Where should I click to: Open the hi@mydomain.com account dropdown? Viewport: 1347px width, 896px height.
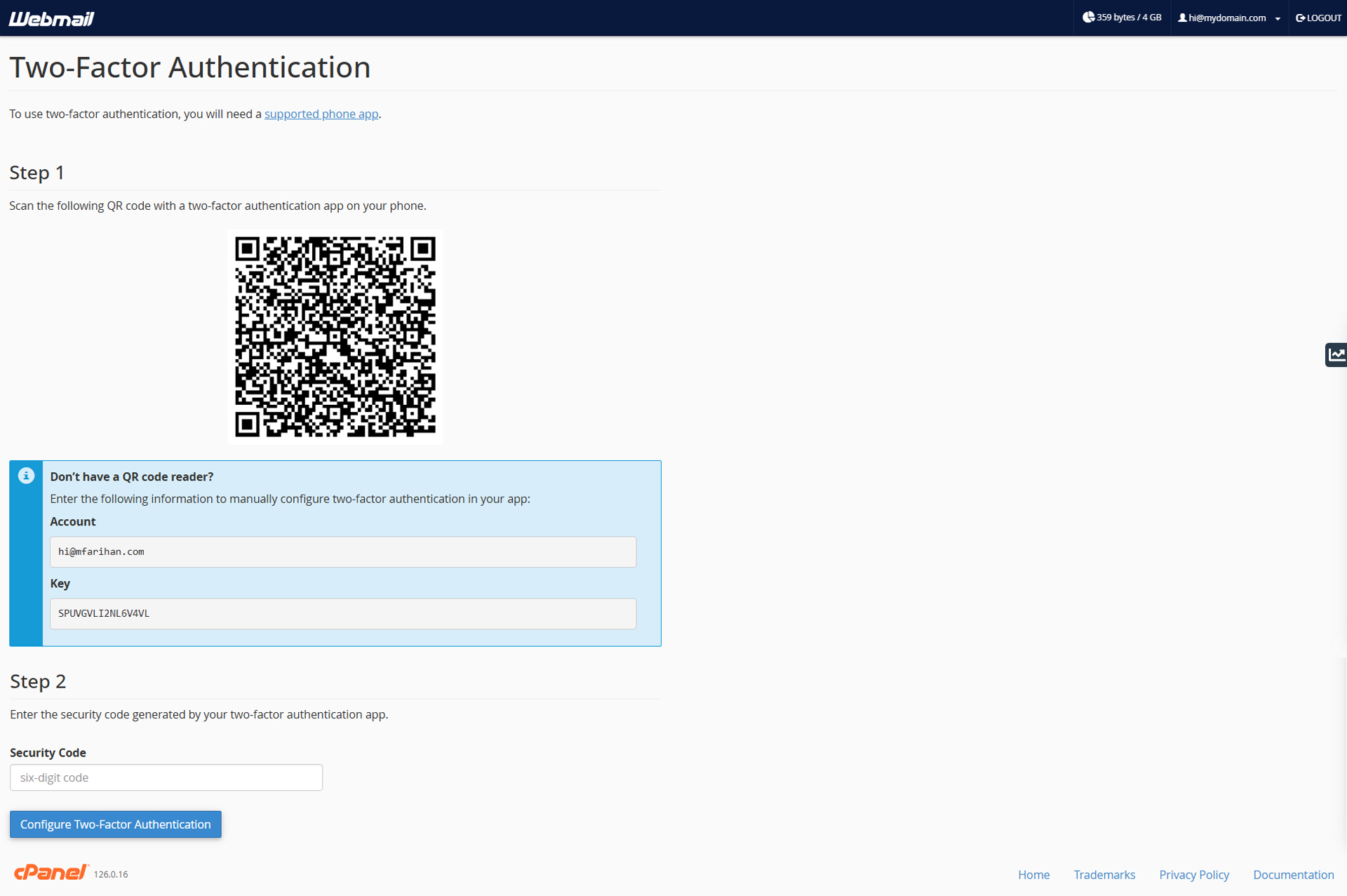coord(1229,18)
